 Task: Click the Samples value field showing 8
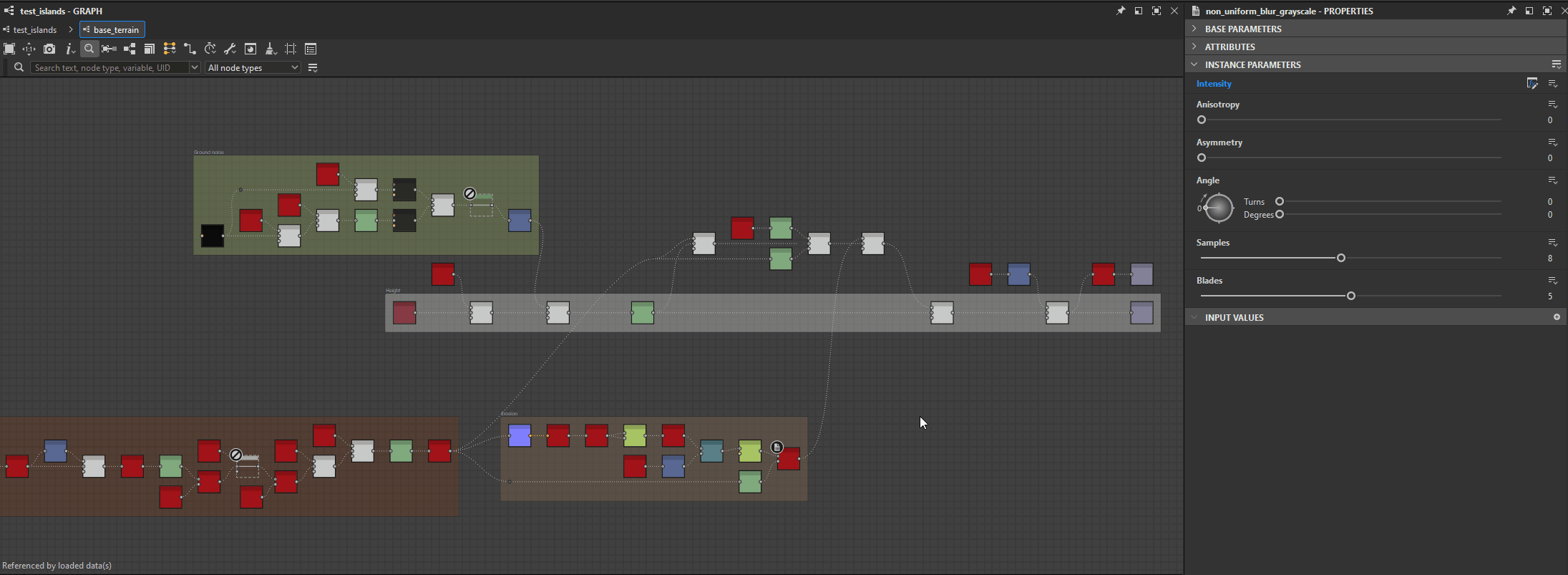coord(1550,258)
